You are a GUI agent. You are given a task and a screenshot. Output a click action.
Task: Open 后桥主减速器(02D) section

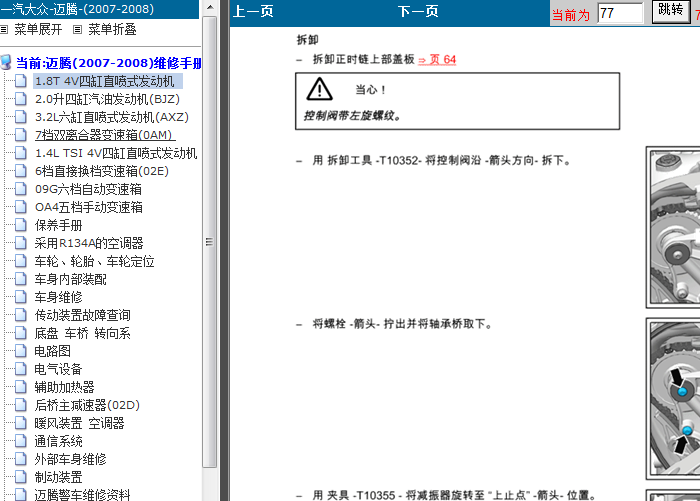pyautogui.click(x=87, y=405)
